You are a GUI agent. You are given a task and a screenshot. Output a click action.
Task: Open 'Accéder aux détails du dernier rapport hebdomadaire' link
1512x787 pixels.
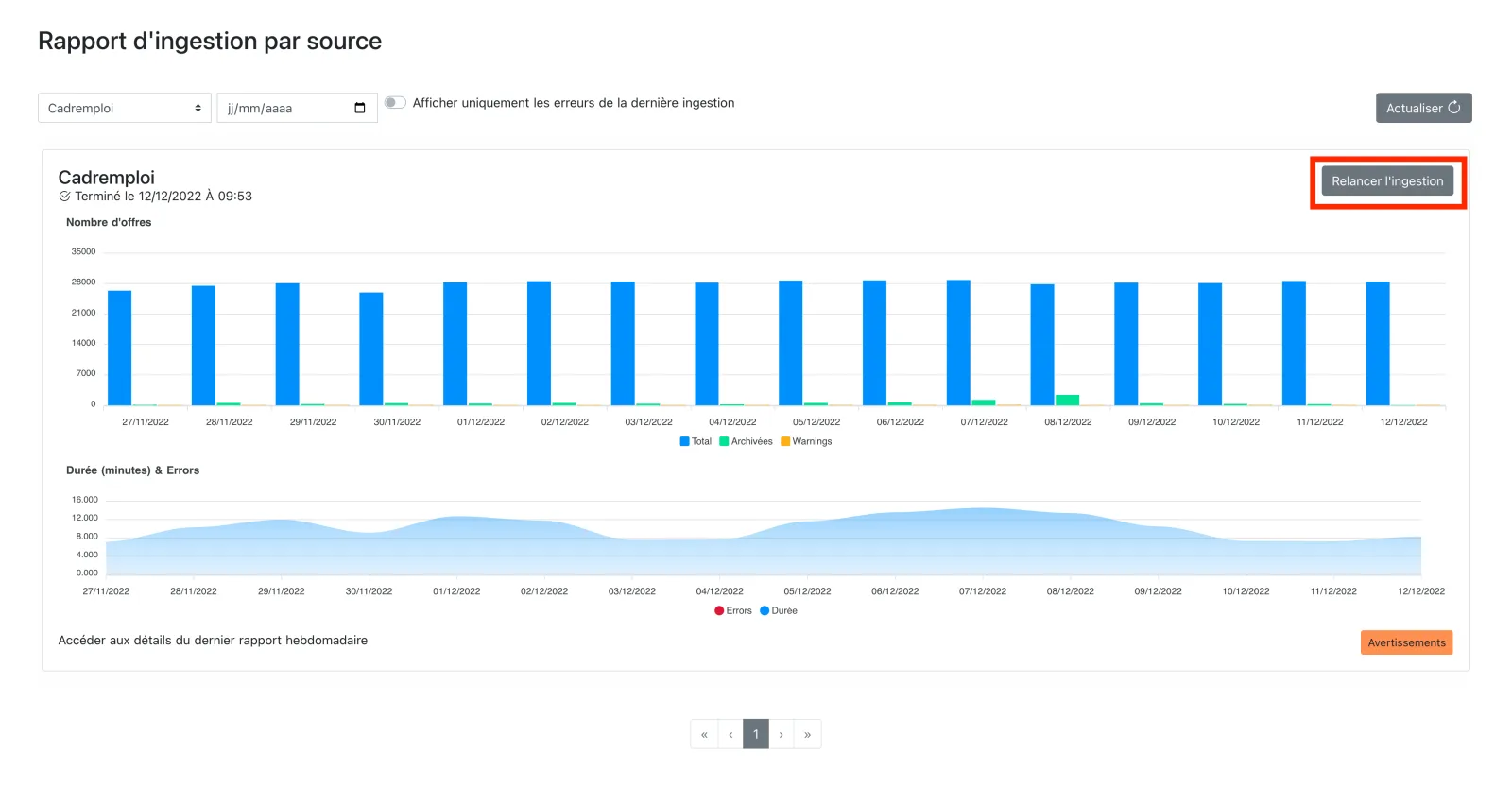click(x=213, y=641)
